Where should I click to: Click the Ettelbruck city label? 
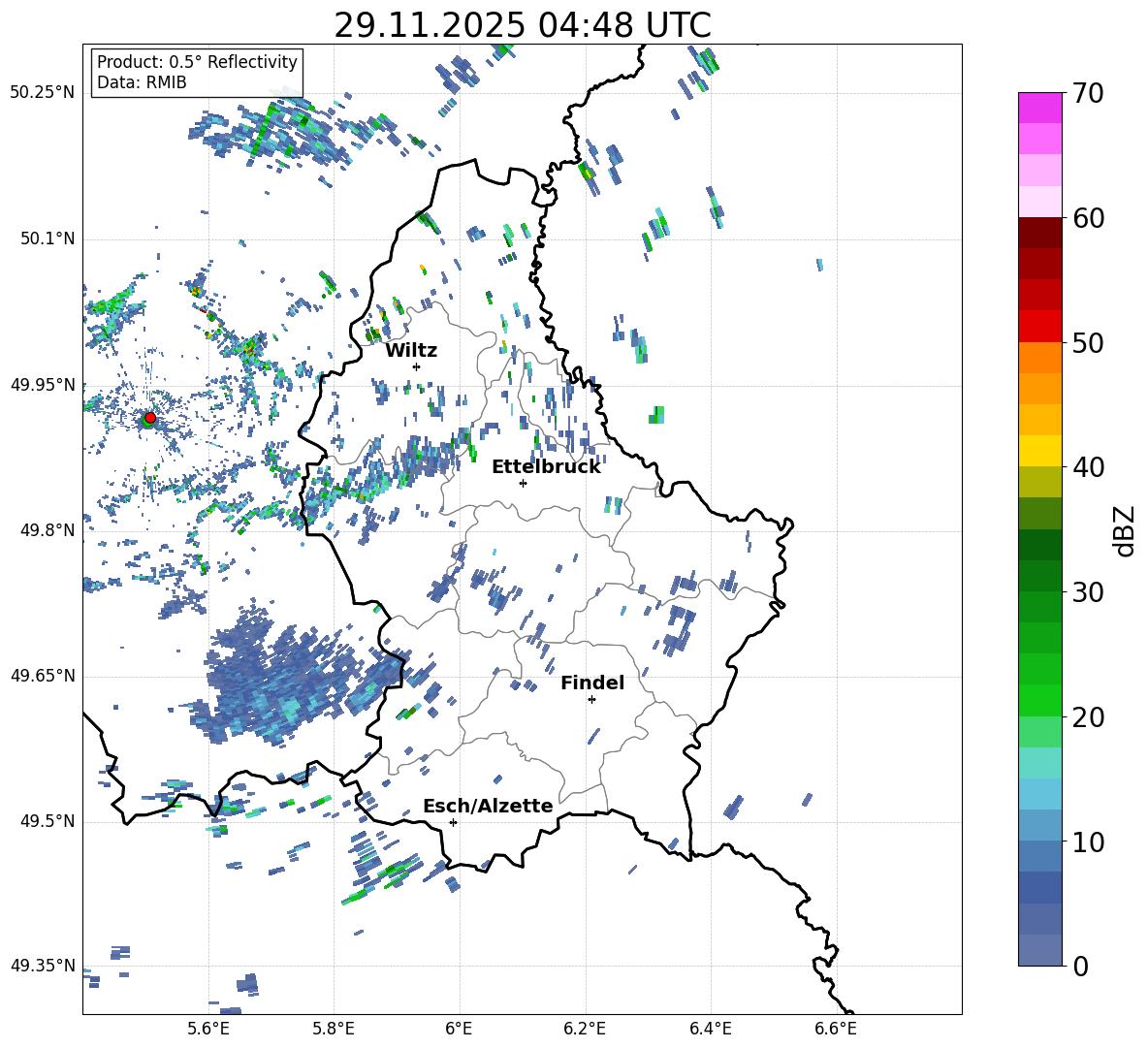(546, 466)
